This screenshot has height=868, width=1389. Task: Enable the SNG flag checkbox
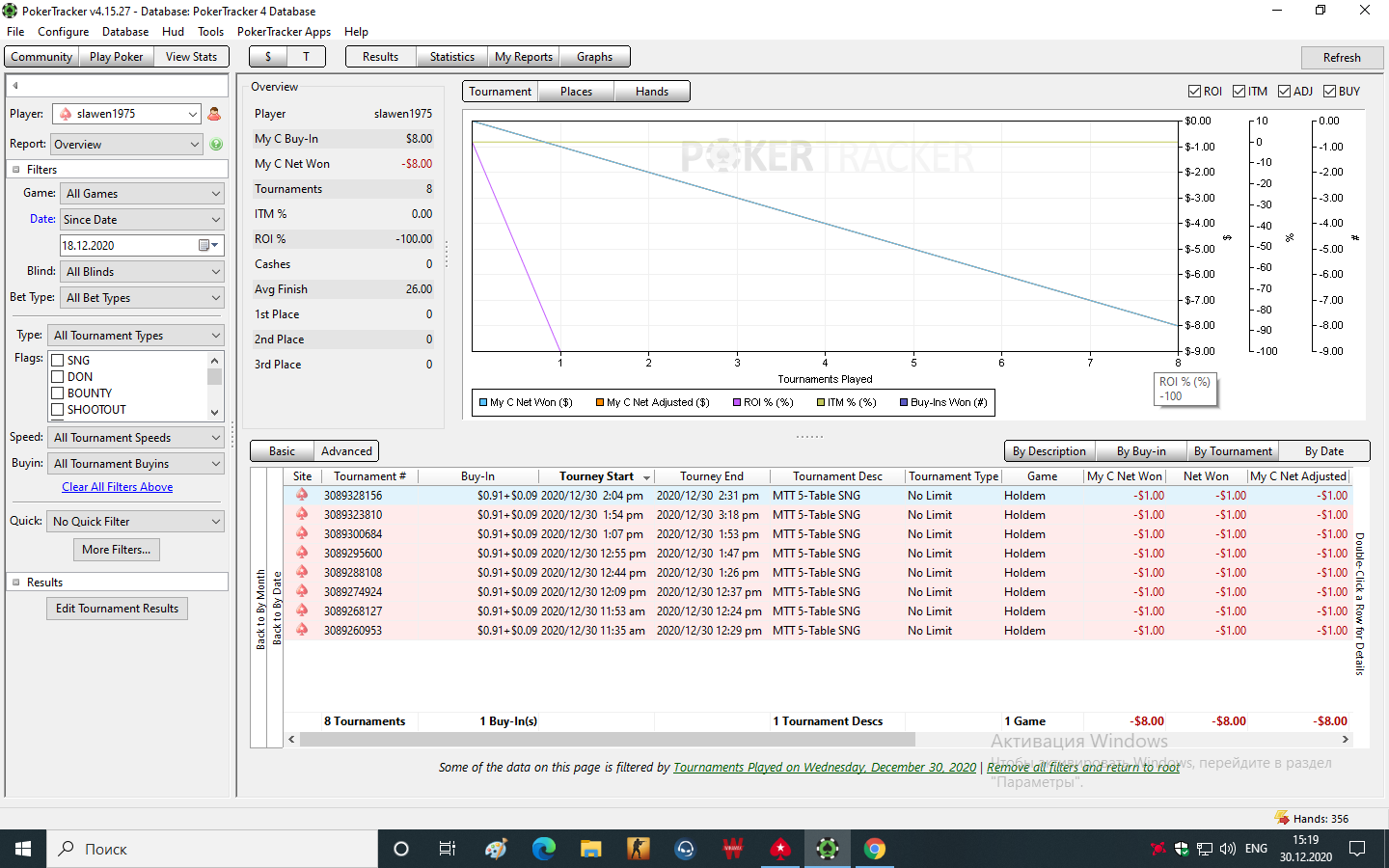point(58,361)
